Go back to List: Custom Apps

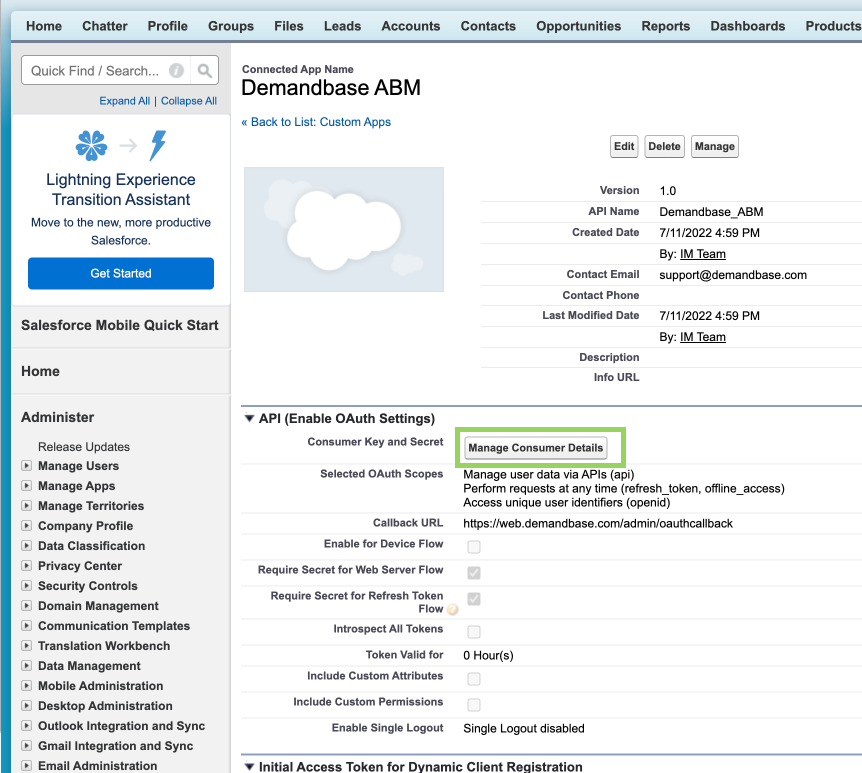click(x=316, y=122)
